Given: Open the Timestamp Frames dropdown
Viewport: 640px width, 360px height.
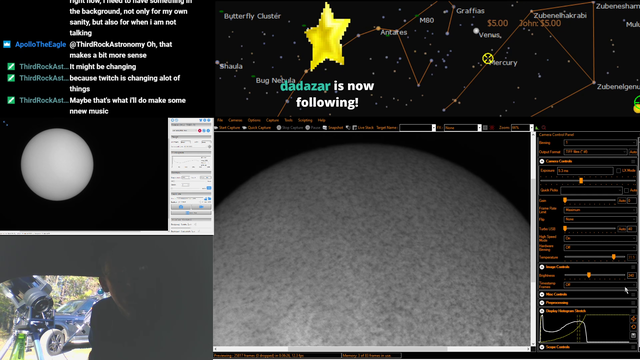Looking at the screenshot, I should click(x=600, y=284).
